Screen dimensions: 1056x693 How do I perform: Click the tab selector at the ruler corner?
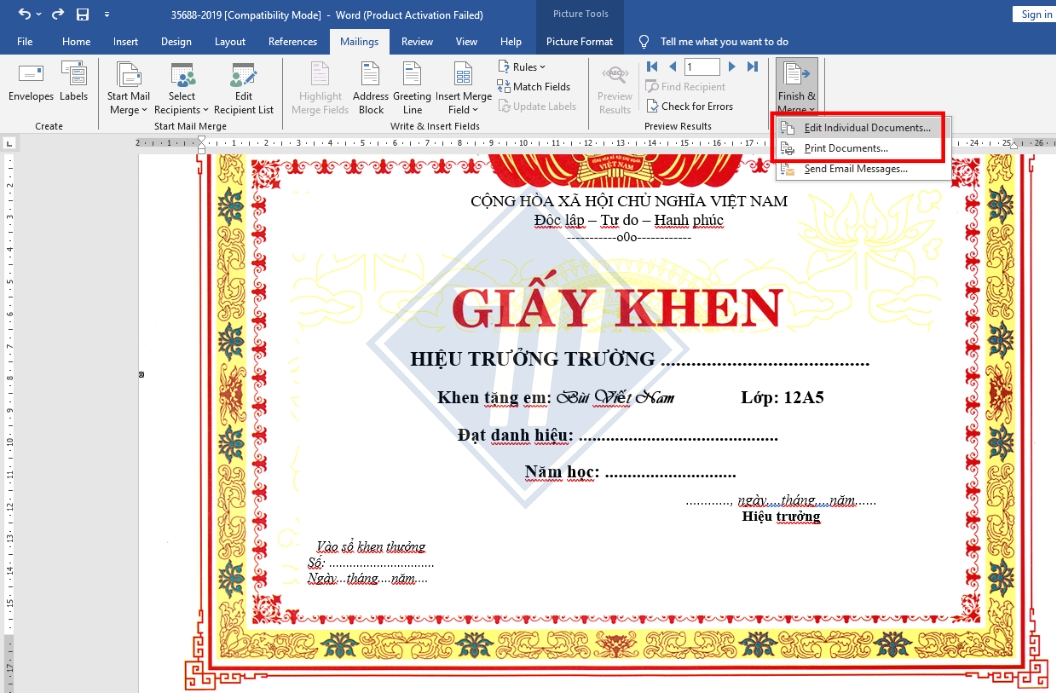9,143
